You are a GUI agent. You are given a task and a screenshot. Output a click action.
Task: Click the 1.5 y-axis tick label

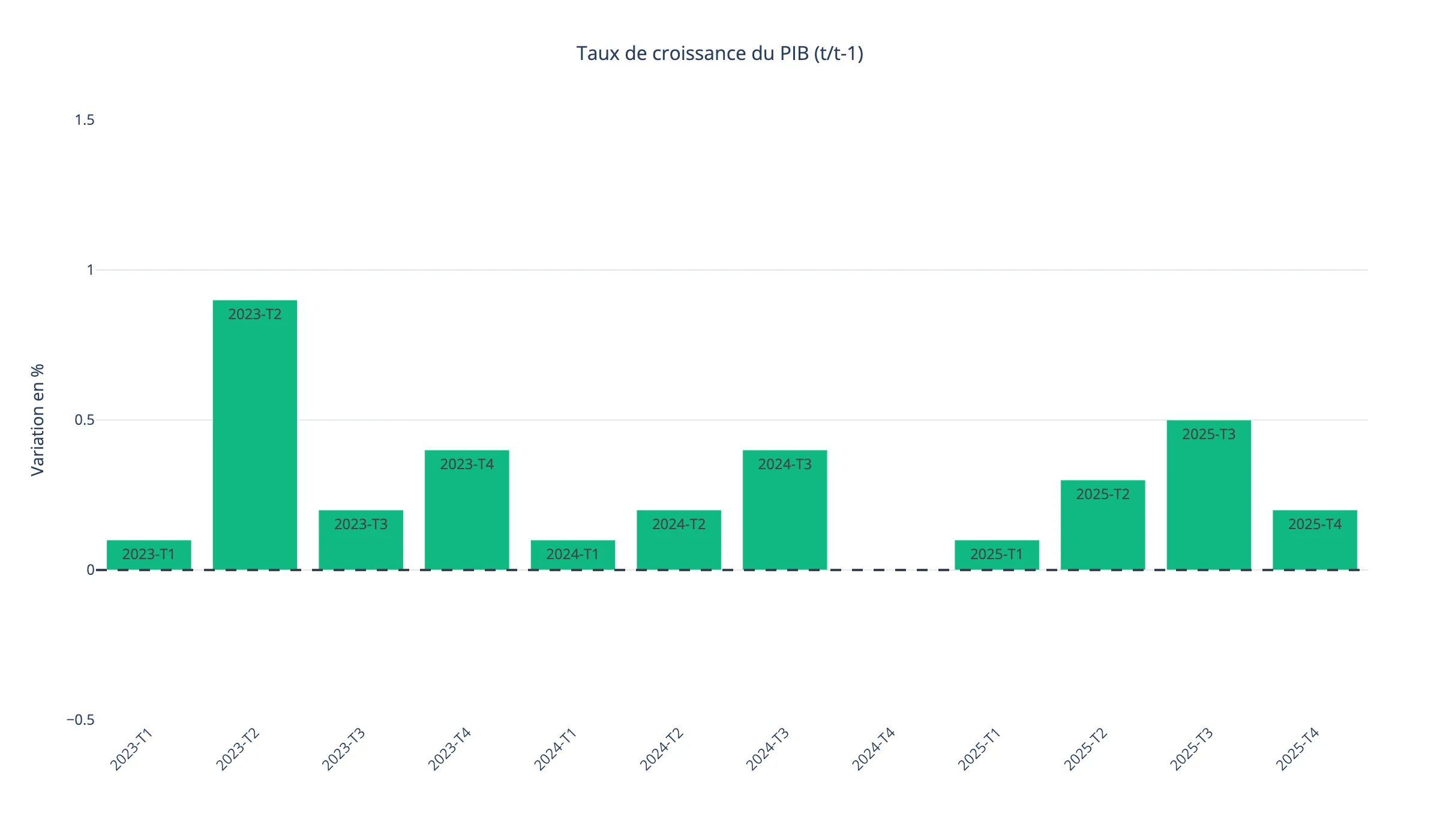click(x=85, y=120)
